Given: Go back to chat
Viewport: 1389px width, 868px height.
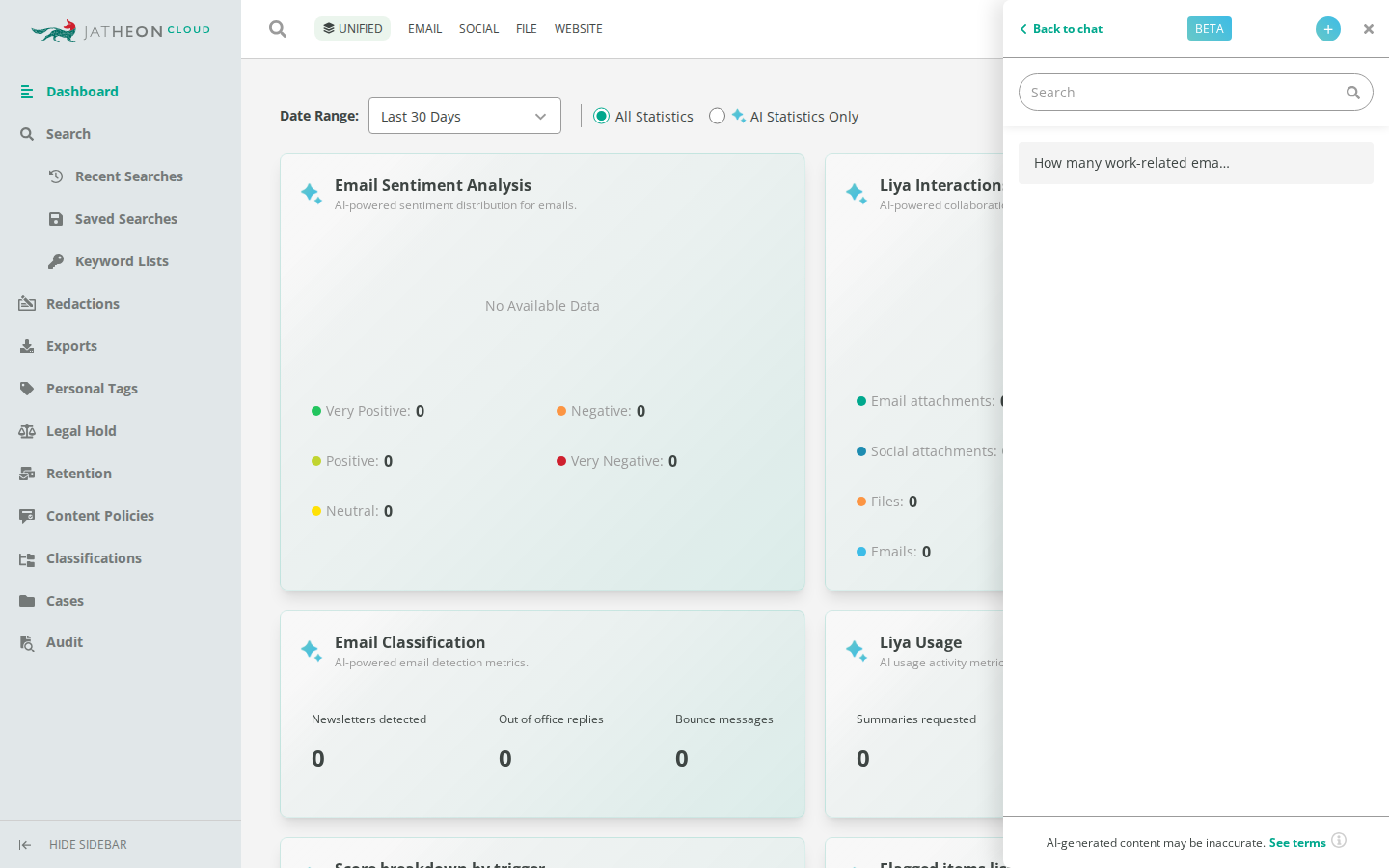Looking at the screenshot, I should pyautogui.click(x=1061, y=29).
